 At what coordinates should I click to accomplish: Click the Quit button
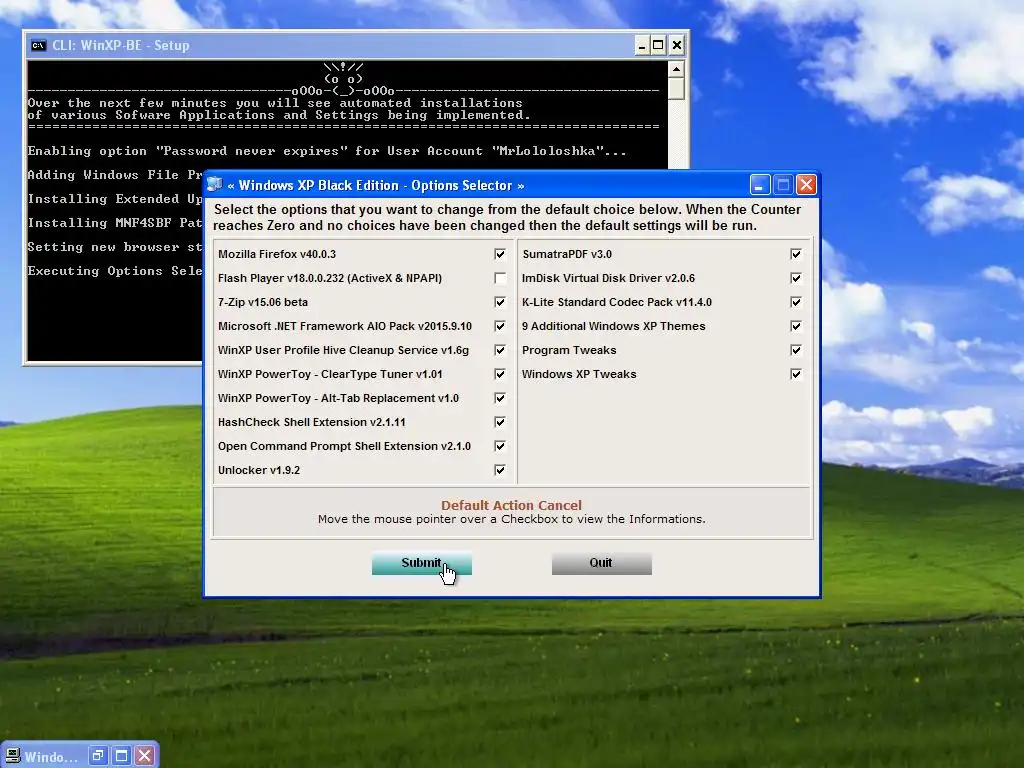(x=601, y=564)
